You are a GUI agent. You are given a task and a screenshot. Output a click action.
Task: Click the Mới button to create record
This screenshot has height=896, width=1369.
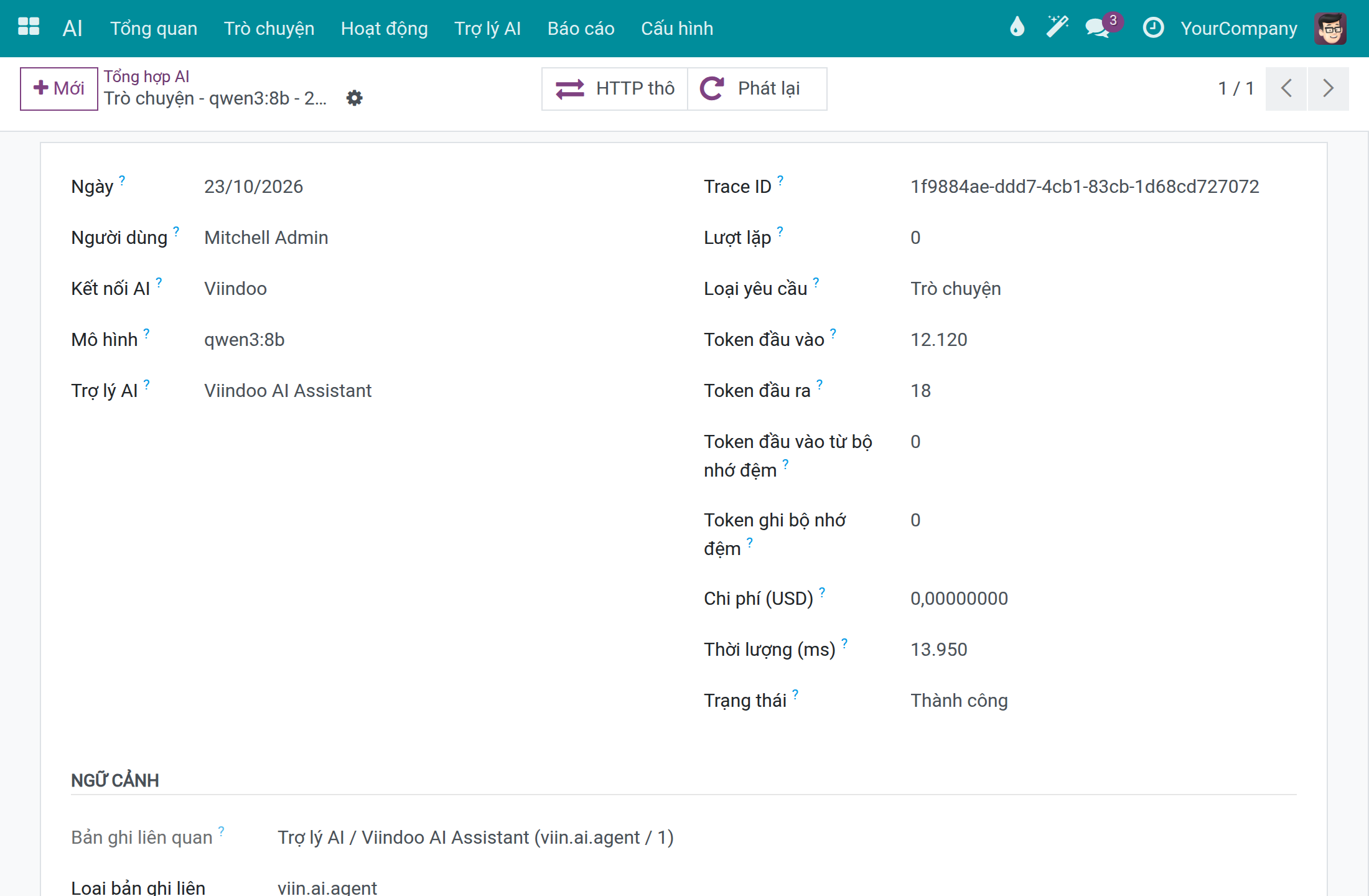[x=58, y=88]
